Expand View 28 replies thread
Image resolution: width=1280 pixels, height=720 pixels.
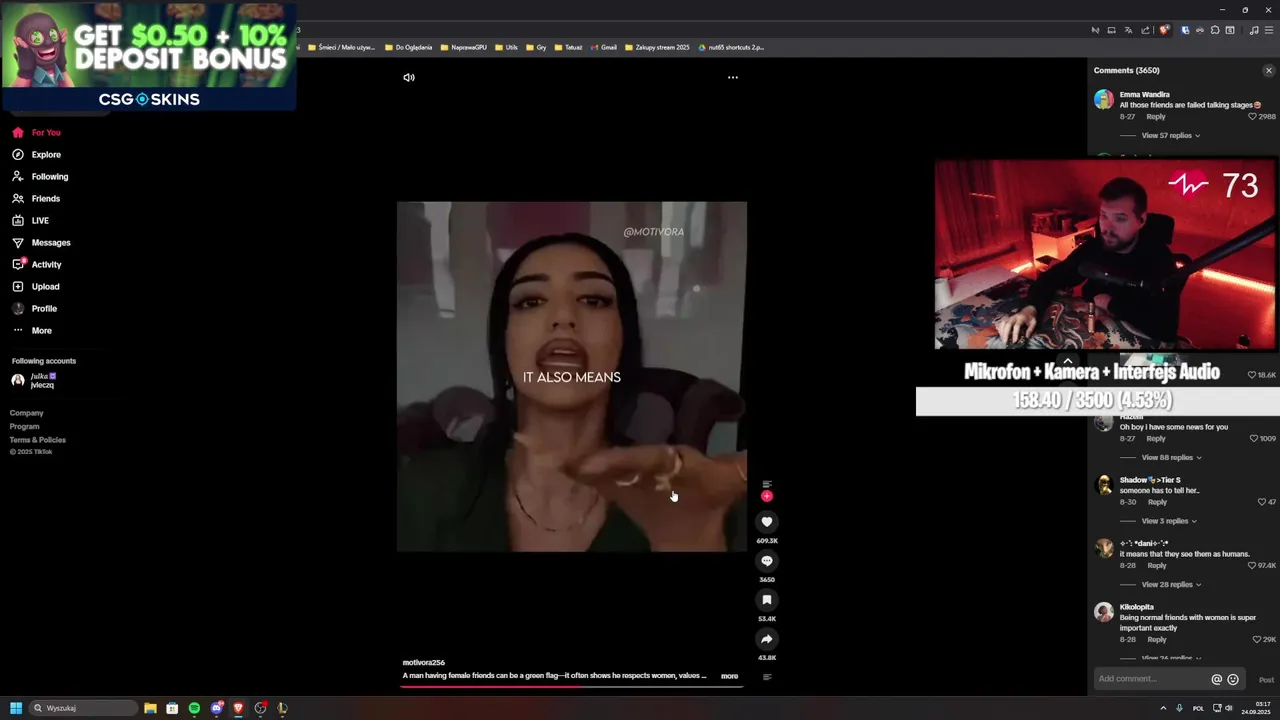point(1171,584)
